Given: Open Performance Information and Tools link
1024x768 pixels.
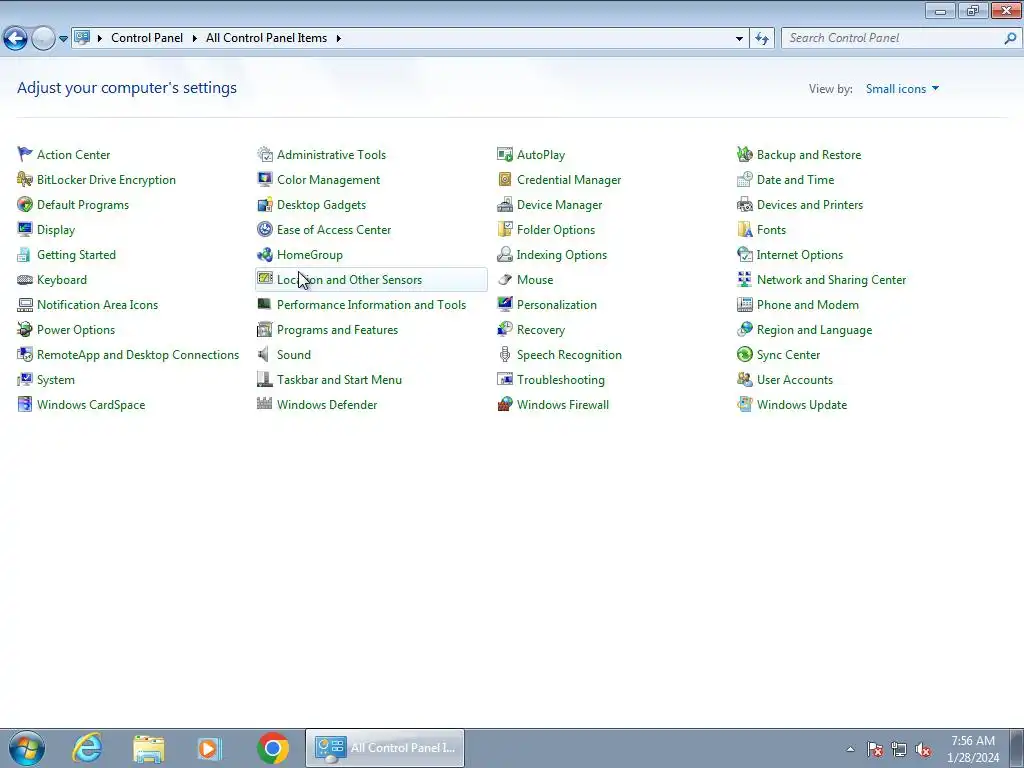Looking at the screenshot, I should click(x=372, y=304).
